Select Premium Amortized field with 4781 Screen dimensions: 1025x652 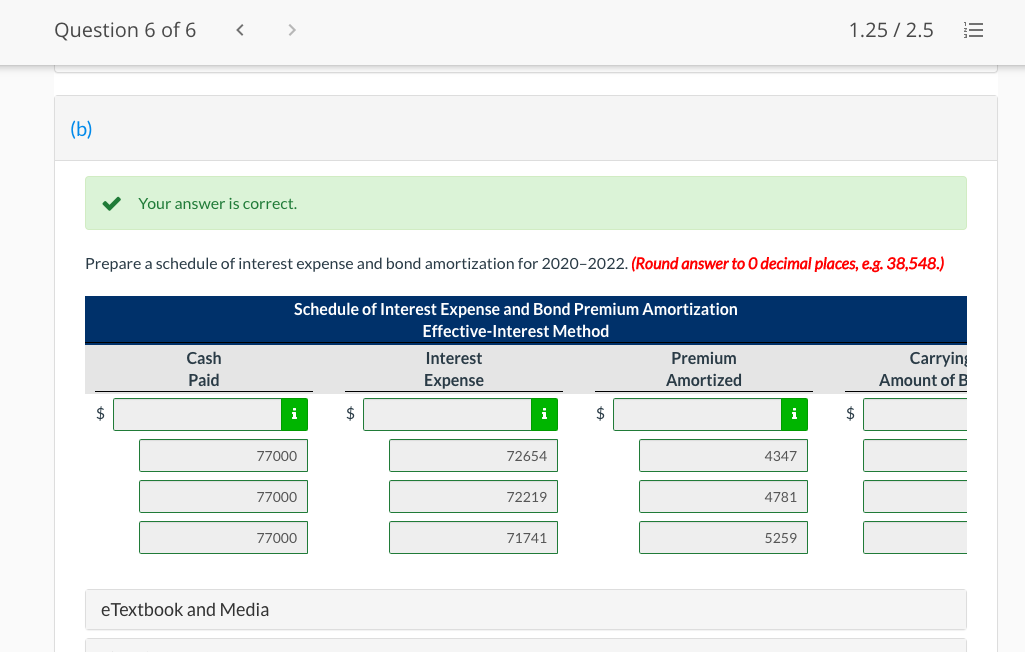coord(724,497)
